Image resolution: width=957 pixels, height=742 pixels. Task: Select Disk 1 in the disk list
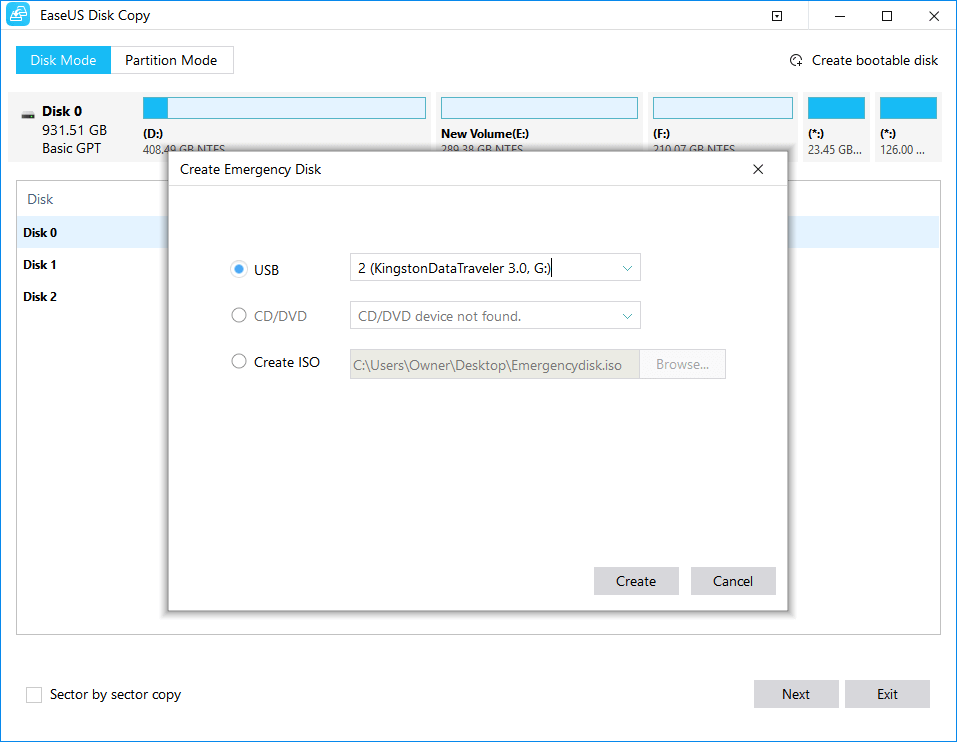[x=40, y=265]
